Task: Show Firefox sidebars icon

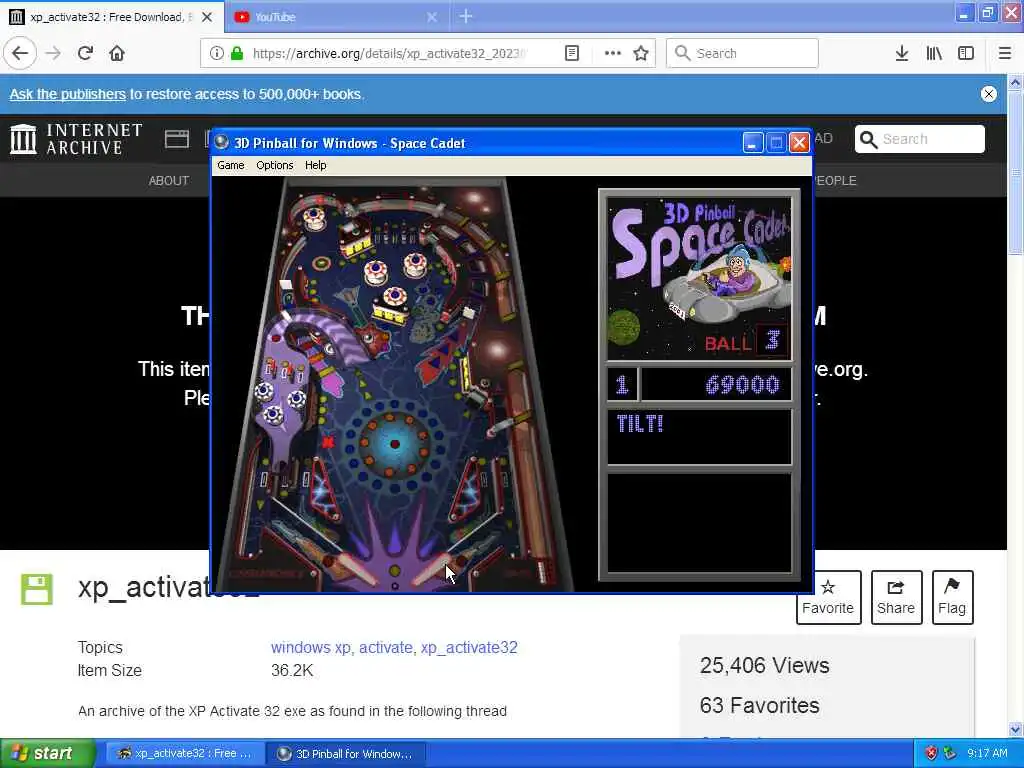Action: (x=966, y=53)
